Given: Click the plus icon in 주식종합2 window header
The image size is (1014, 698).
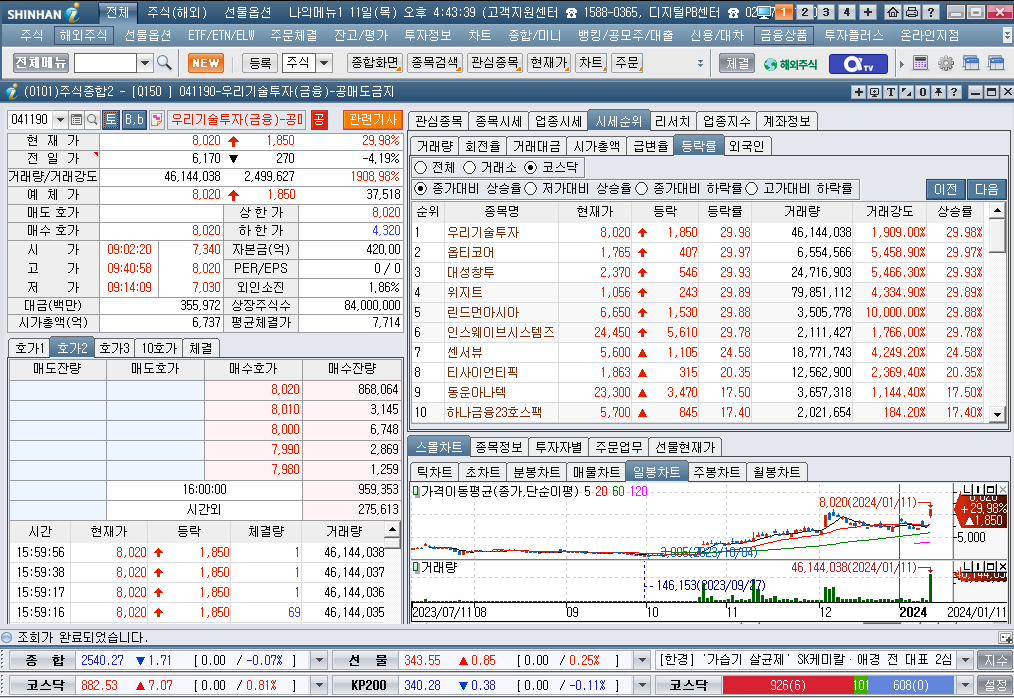Looking at the screenshot, I should click(859, 92).
